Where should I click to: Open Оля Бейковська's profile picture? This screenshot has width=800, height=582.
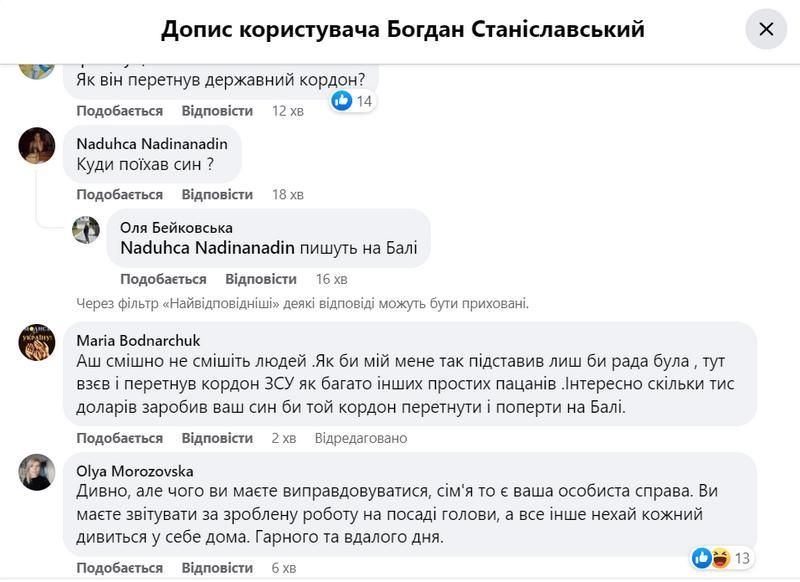[x=86, y=232]
